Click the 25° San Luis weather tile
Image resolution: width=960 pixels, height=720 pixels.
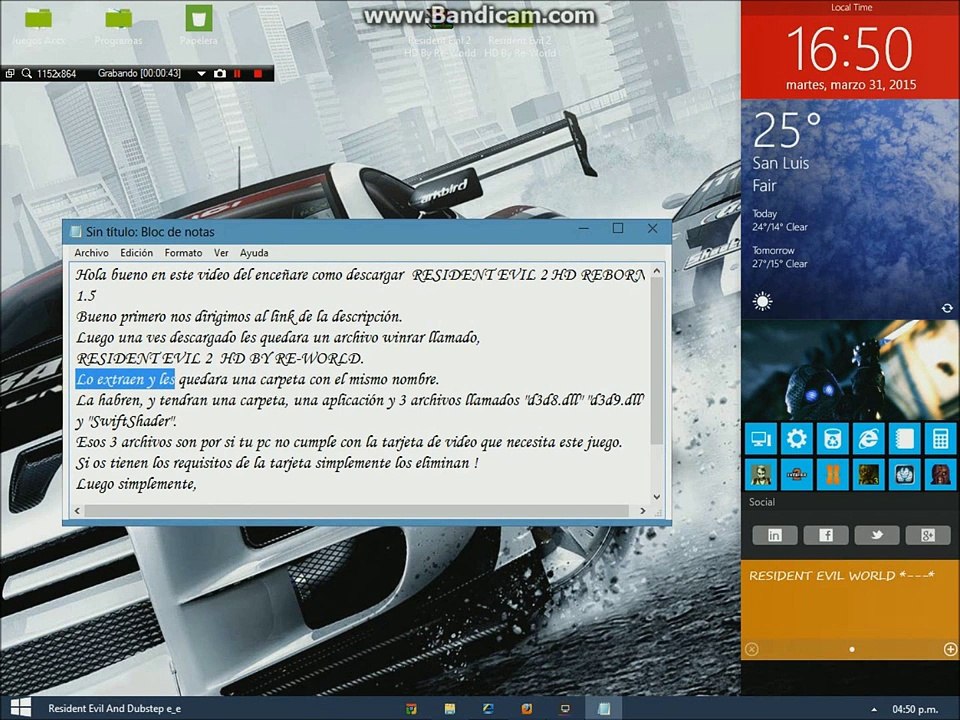coord(850,209)
